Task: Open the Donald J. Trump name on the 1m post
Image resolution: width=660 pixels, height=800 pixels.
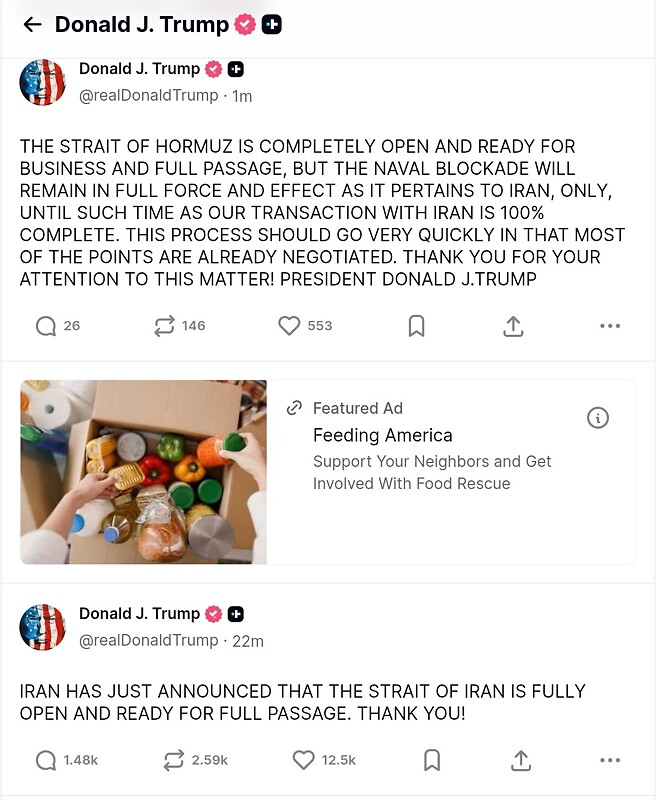Action: pos(139,69)
